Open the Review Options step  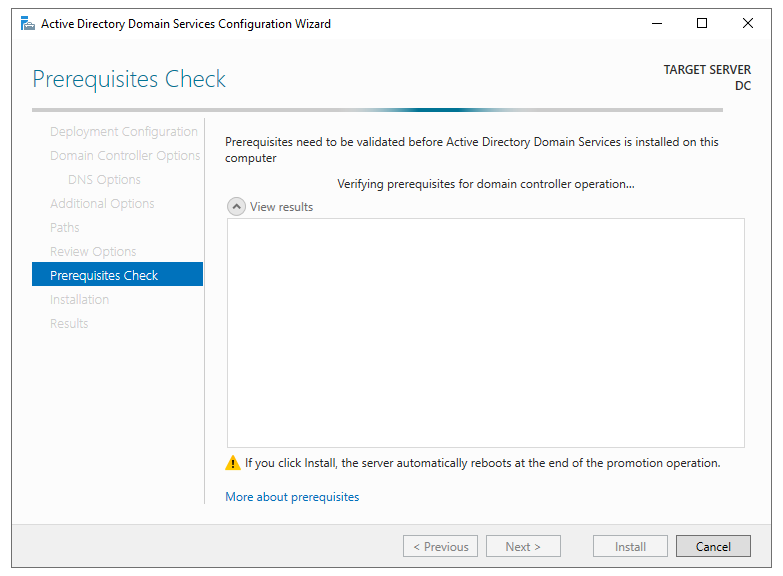93,251
